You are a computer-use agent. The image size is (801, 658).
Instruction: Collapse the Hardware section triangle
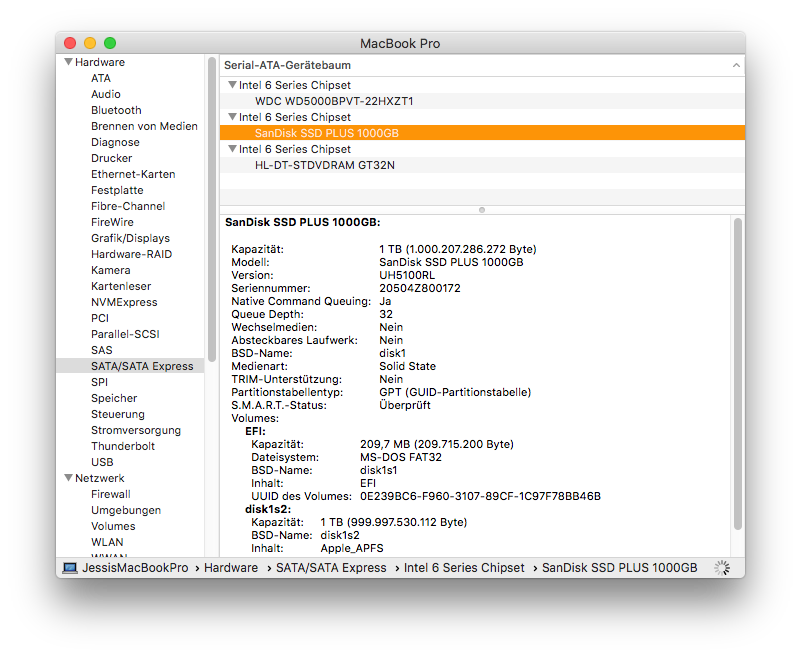tap(68, 62)
